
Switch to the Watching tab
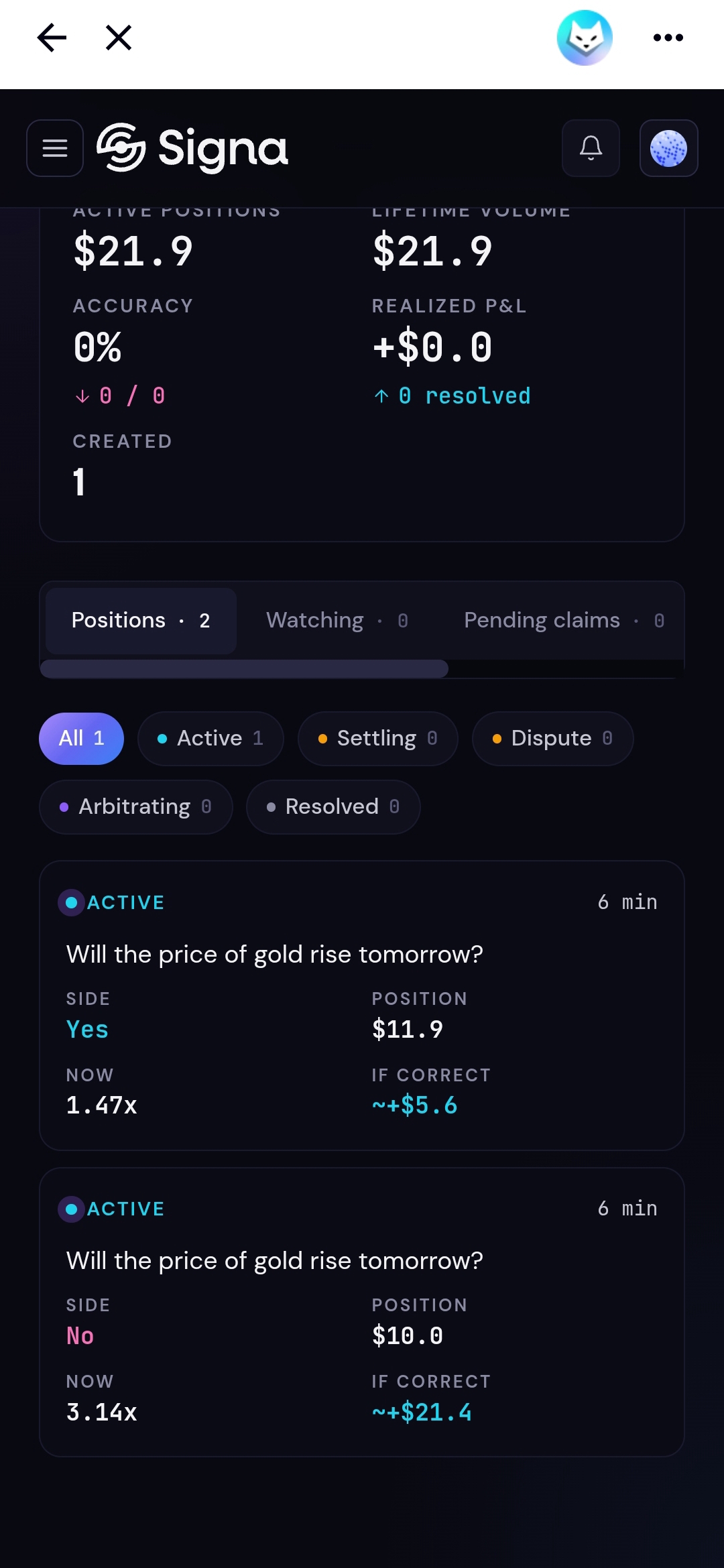(337, 621)
